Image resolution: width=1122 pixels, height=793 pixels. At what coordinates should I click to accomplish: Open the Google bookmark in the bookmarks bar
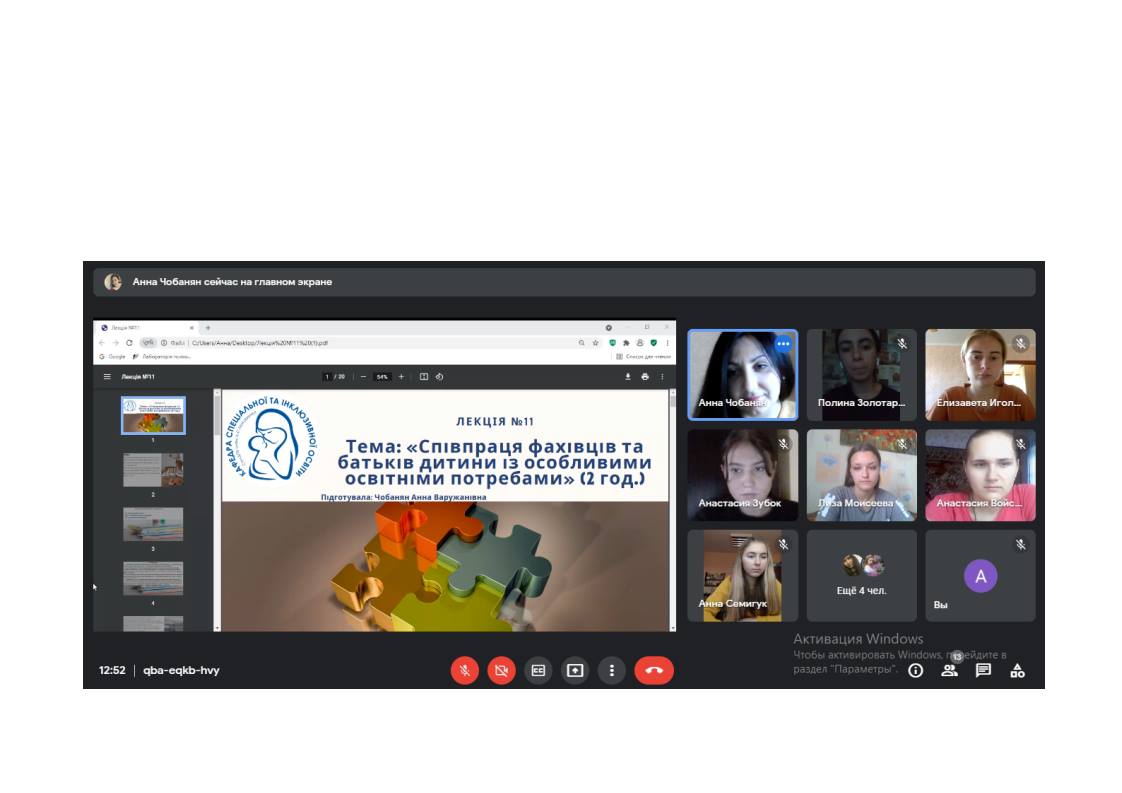coord(113,356)
